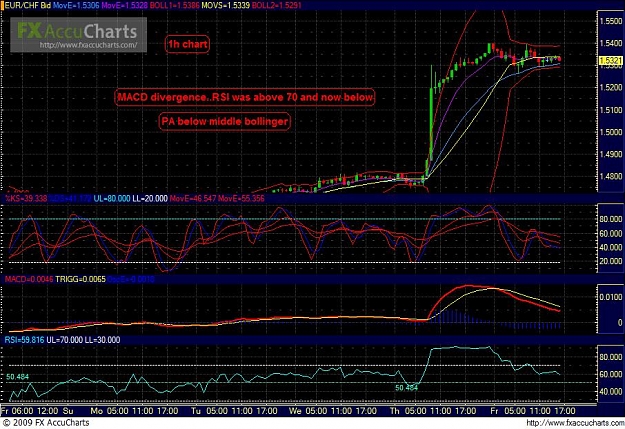Select the "PA below middle bollinger" annotation
The image size is (625, 429).
click(x=224, y=121)
